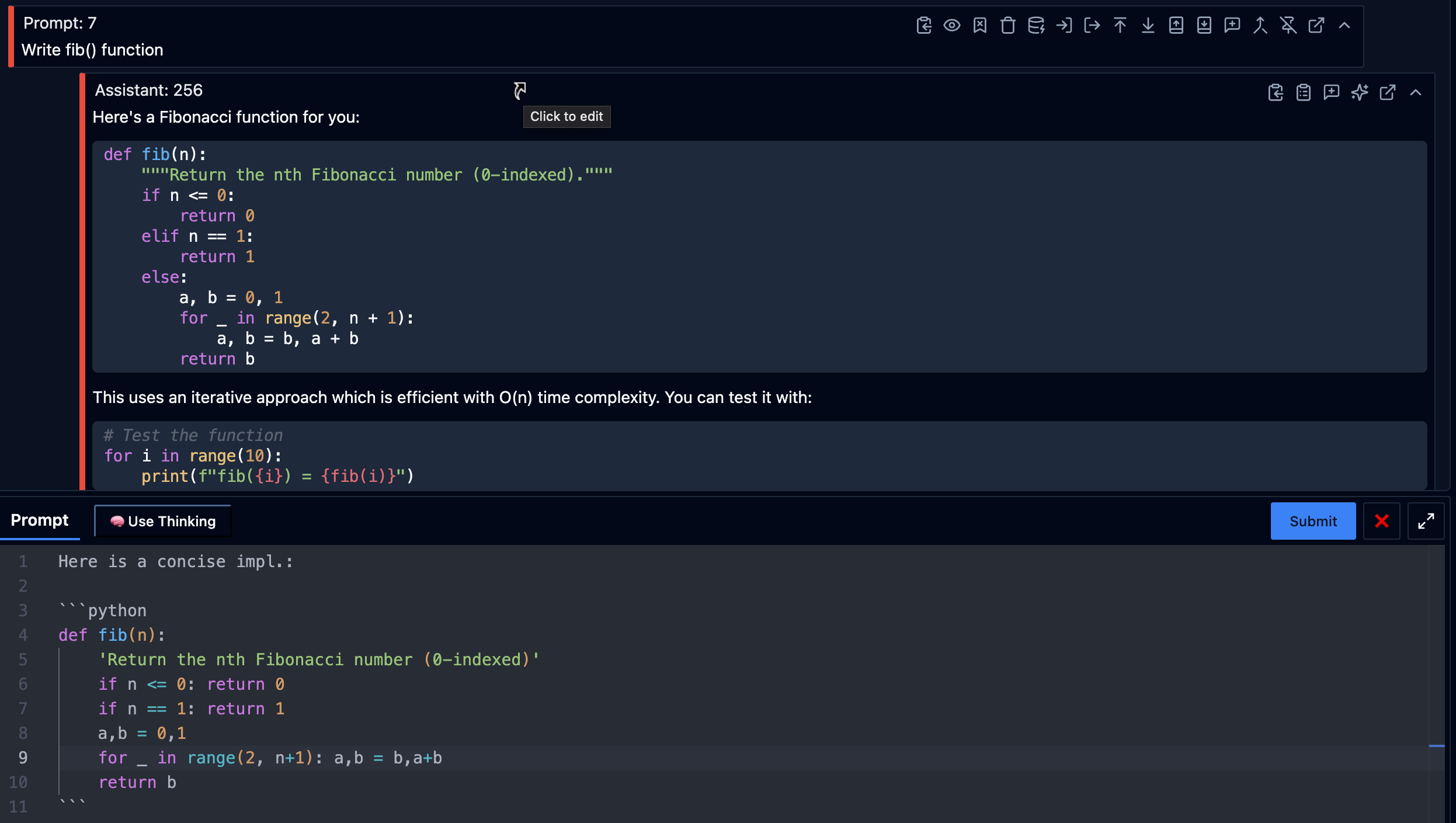1456x823 pixels.
Task: Cancel editing with the red X button
Action: (1381, 521)
